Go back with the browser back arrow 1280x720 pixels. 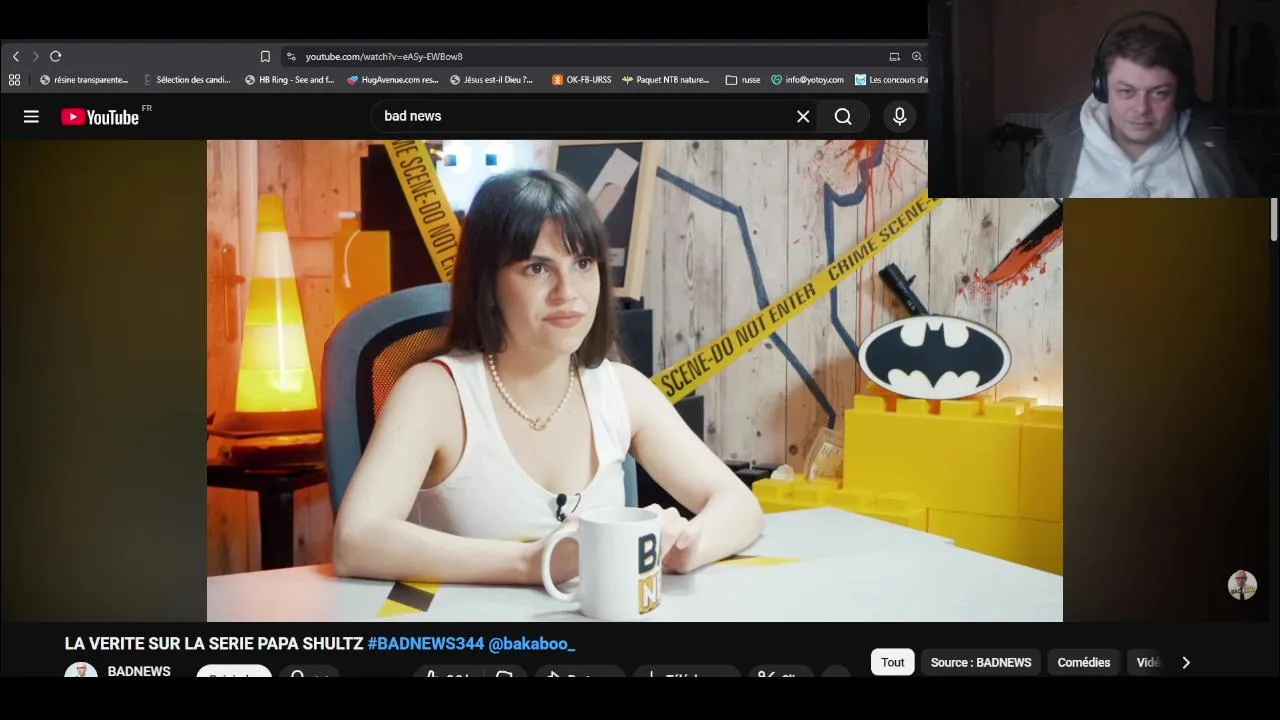(x=15, y=56)
